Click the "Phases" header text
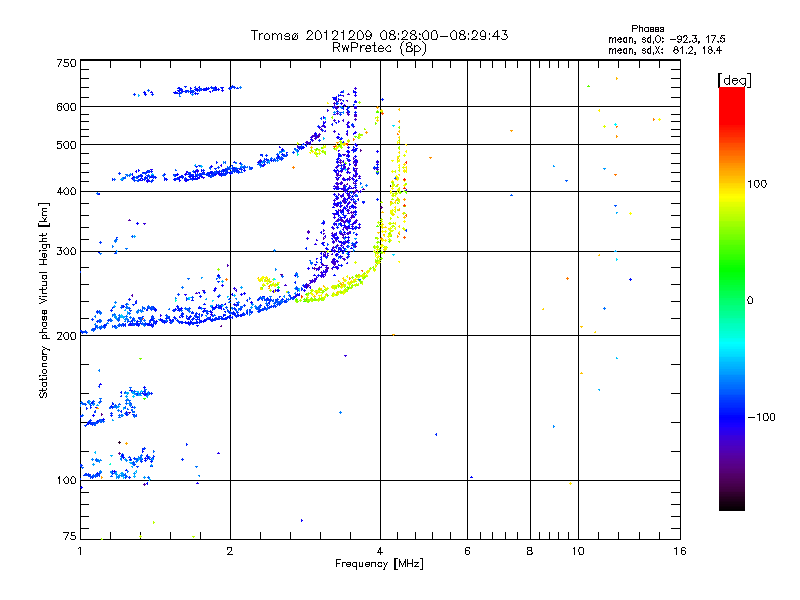Image resolution: width=800 pixels, height=600 pixels. (x=647, y=29)
